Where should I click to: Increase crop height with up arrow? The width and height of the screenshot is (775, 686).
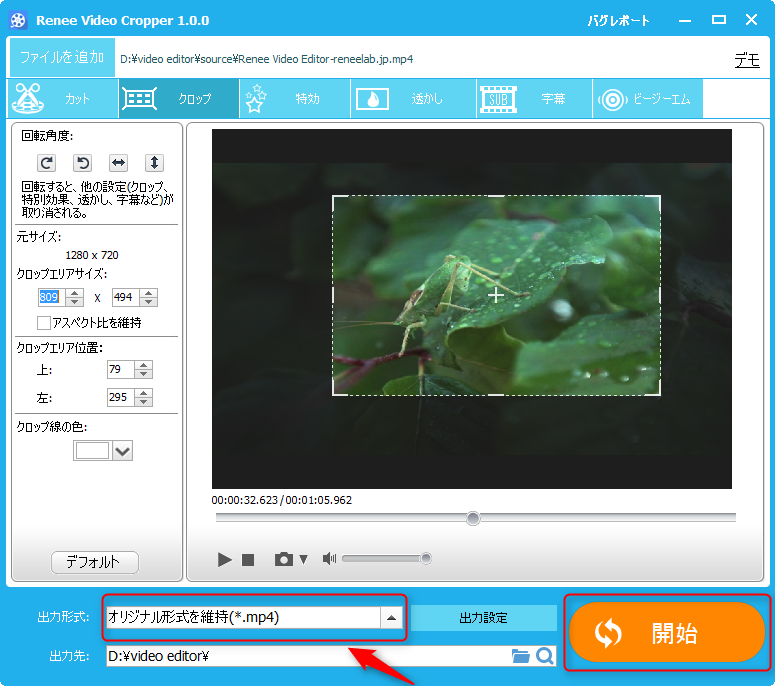[148, 293]
